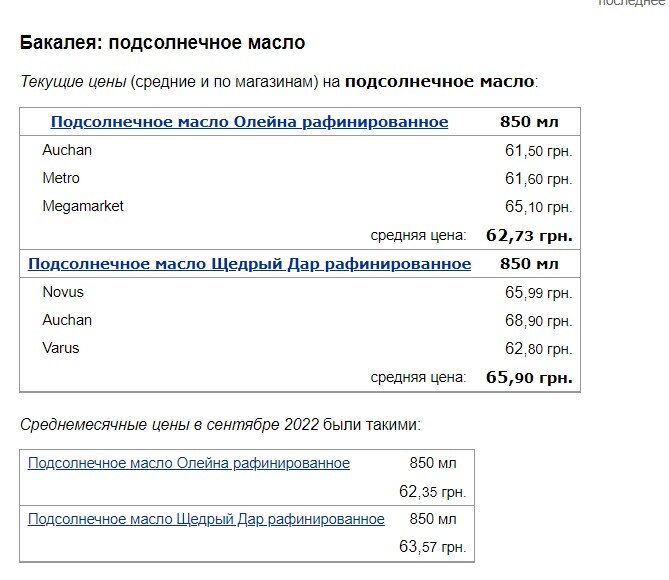Click the 62,35 грн. monthly average price
669x580 pixels.
point(432,492)
